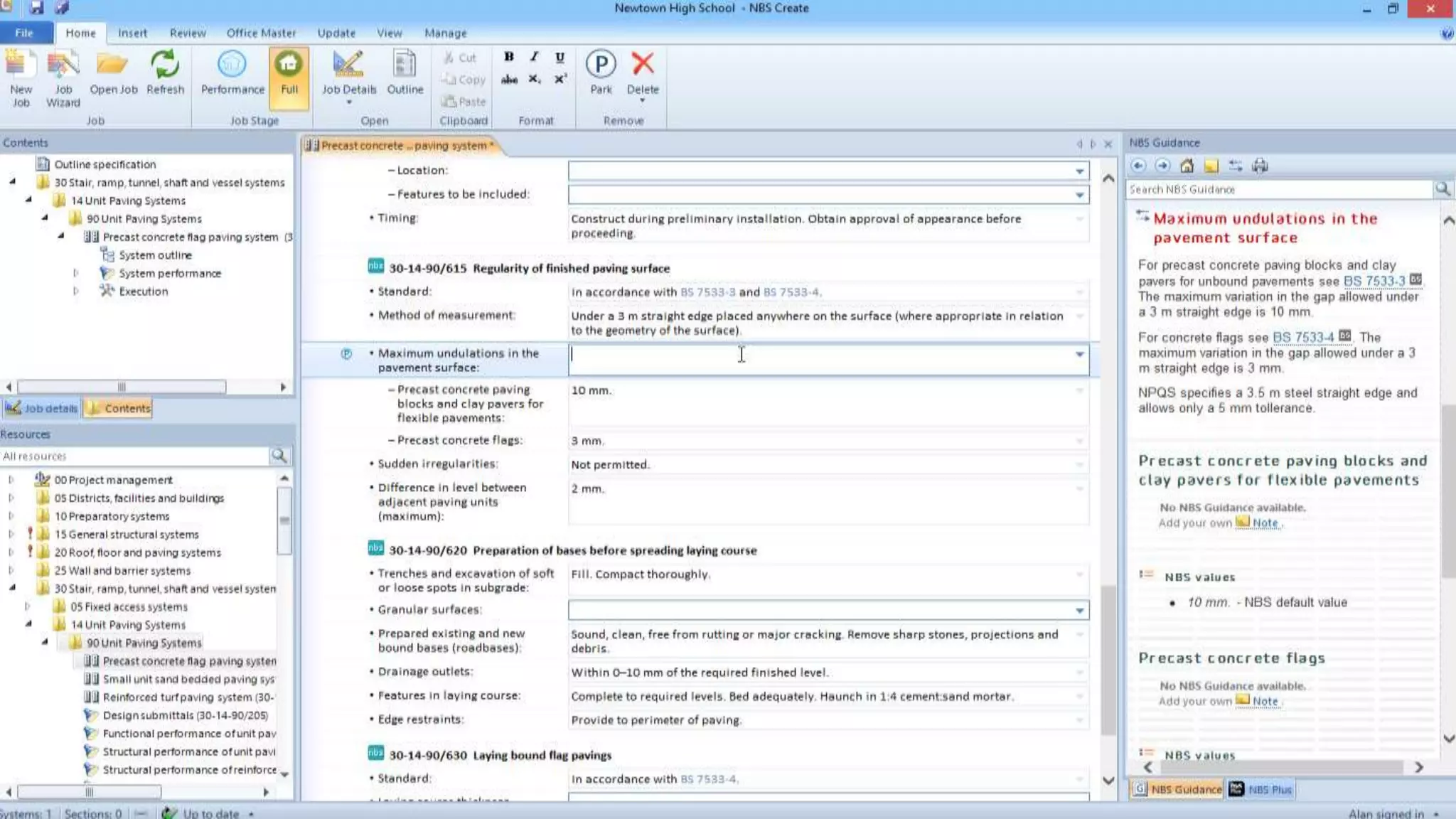
Task: Click the home icon in NBS Guidance
Action: pyautogui.click(x=1187, y=166)
